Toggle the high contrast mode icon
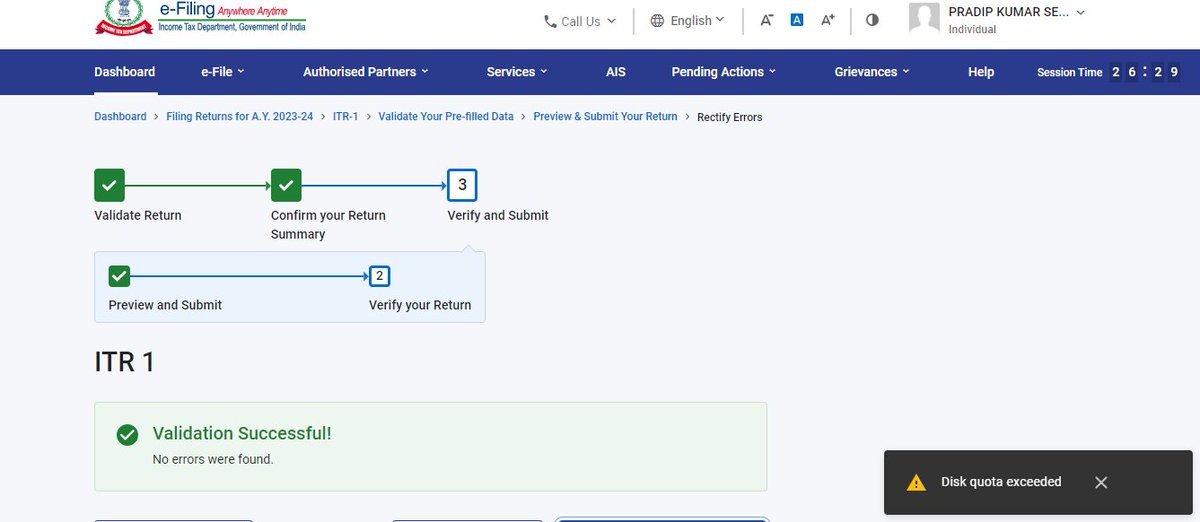1200x522 pixels. click(x=872, y=19)
